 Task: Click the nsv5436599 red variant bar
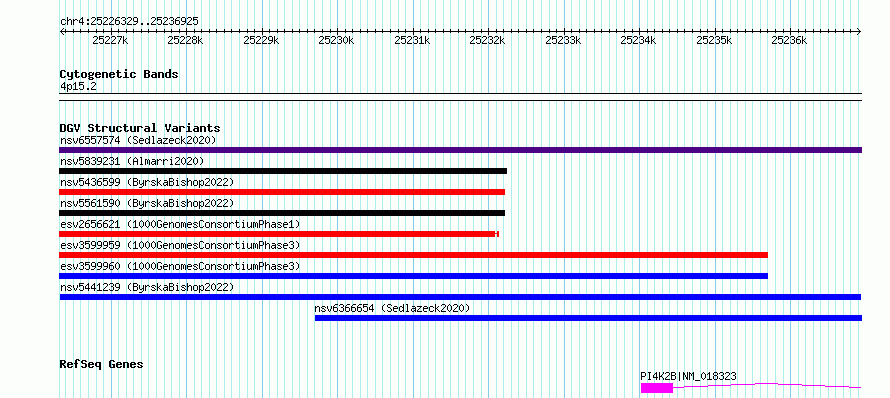[282, 192]
